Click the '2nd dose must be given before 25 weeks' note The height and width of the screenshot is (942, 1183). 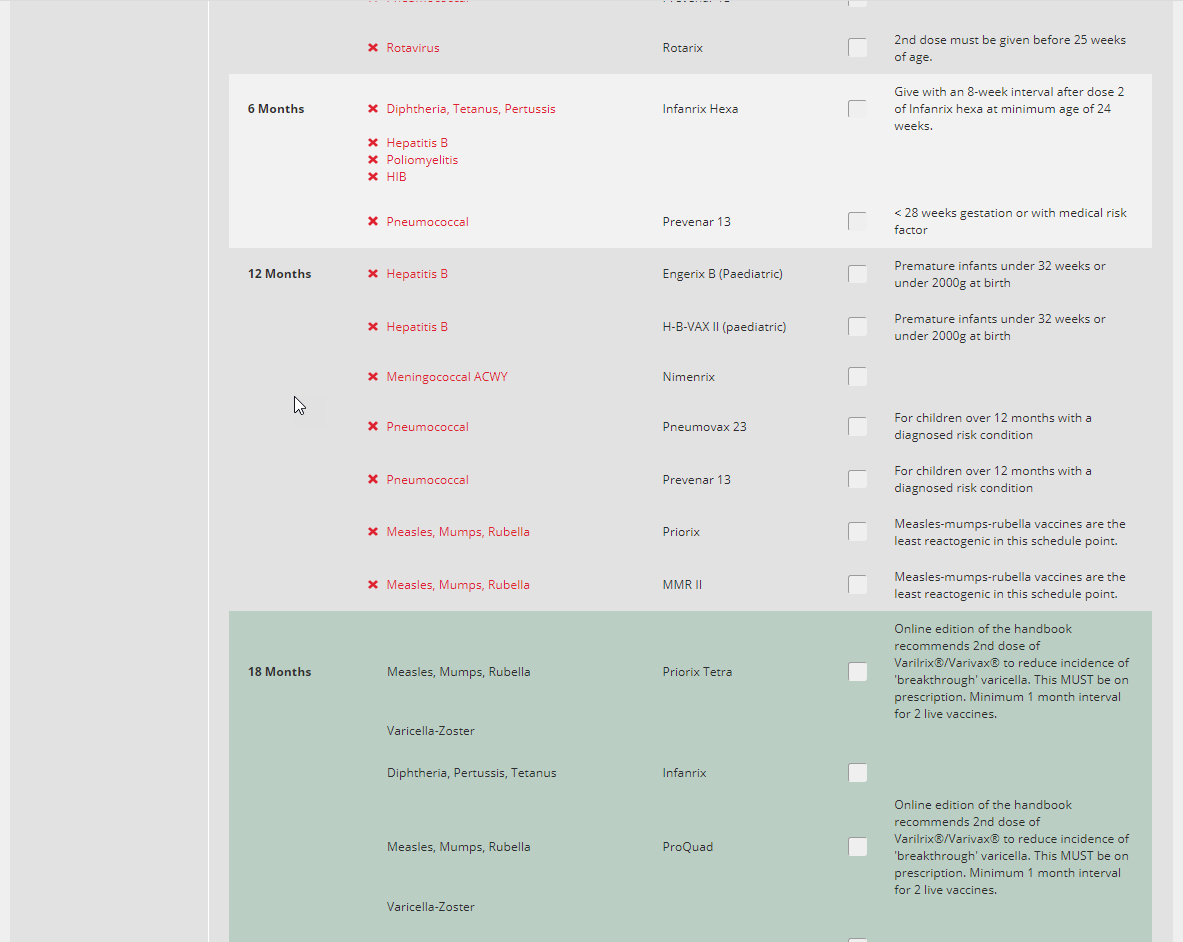1010,48
